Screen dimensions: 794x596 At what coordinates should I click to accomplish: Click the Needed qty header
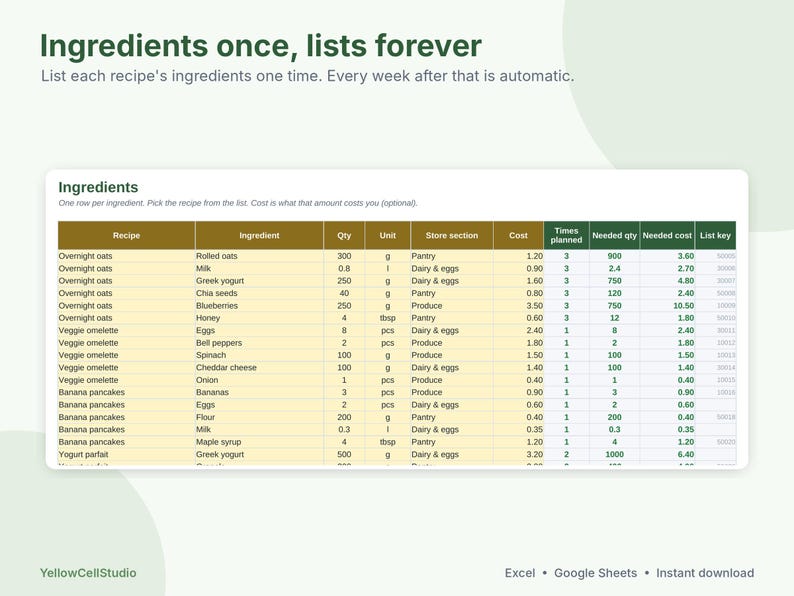coord(614,235)
